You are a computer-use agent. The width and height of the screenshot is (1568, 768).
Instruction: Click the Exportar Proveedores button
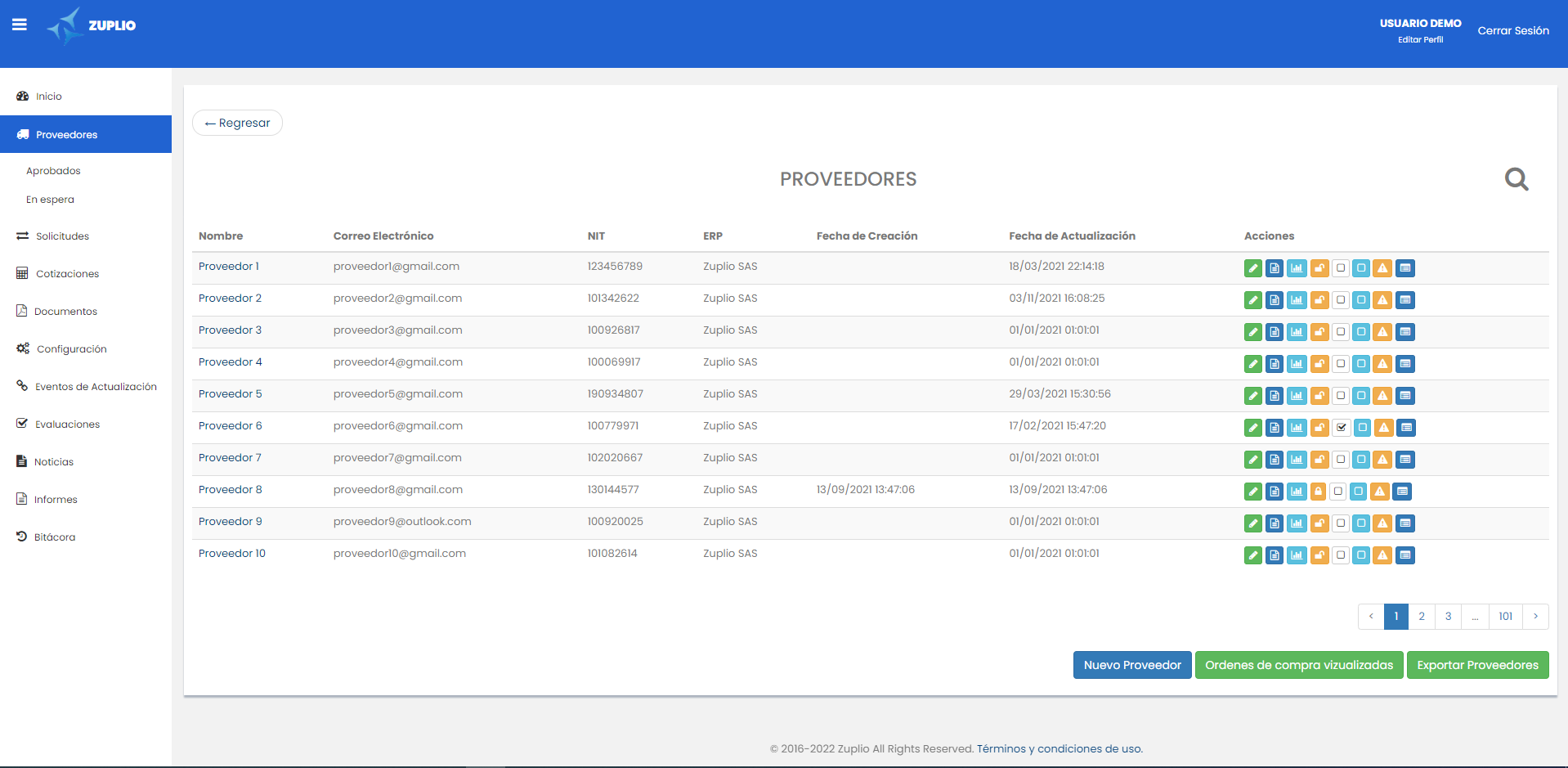(x=1477, y=665)
